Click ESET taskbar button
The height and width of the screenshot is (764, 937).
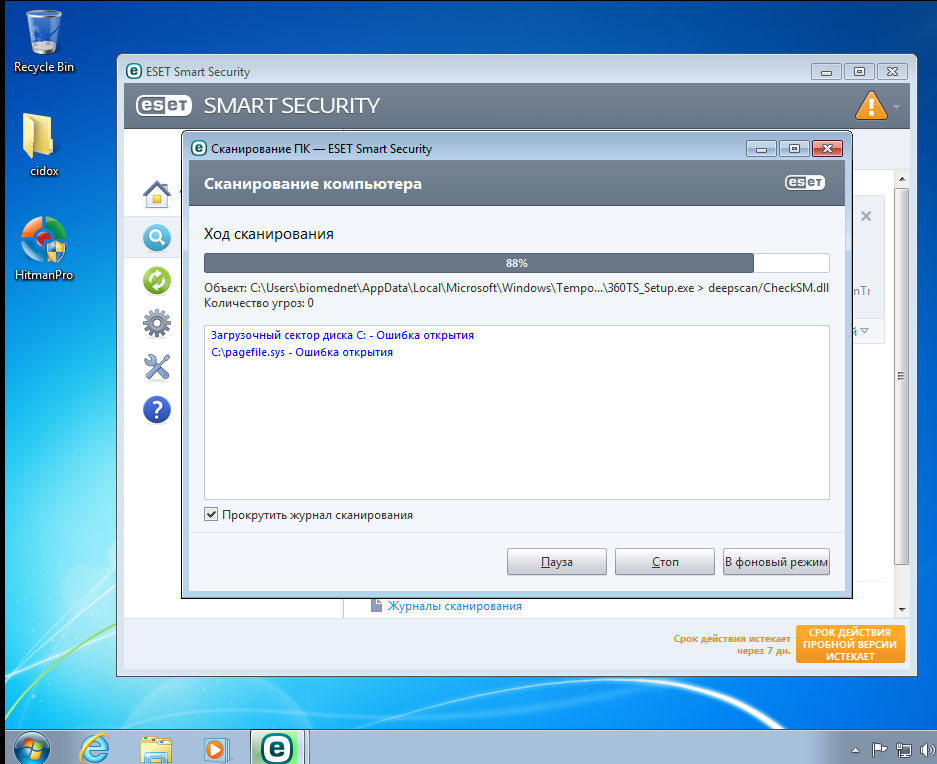(277, 747)
